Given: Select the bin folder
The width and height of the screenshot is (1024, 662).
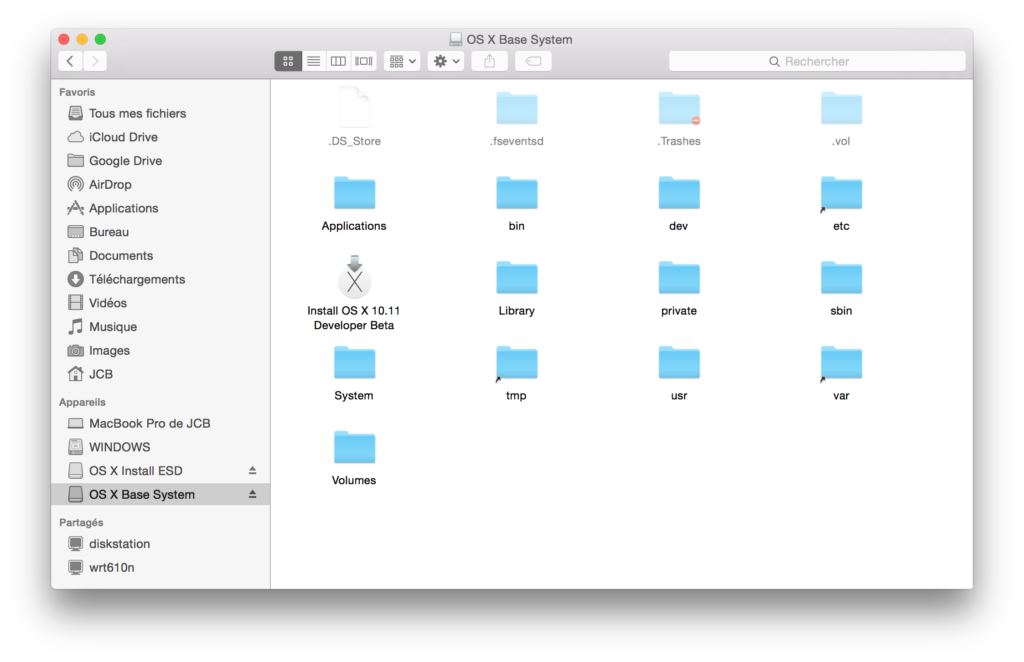Looking at the screenshot, I should 517,193.
